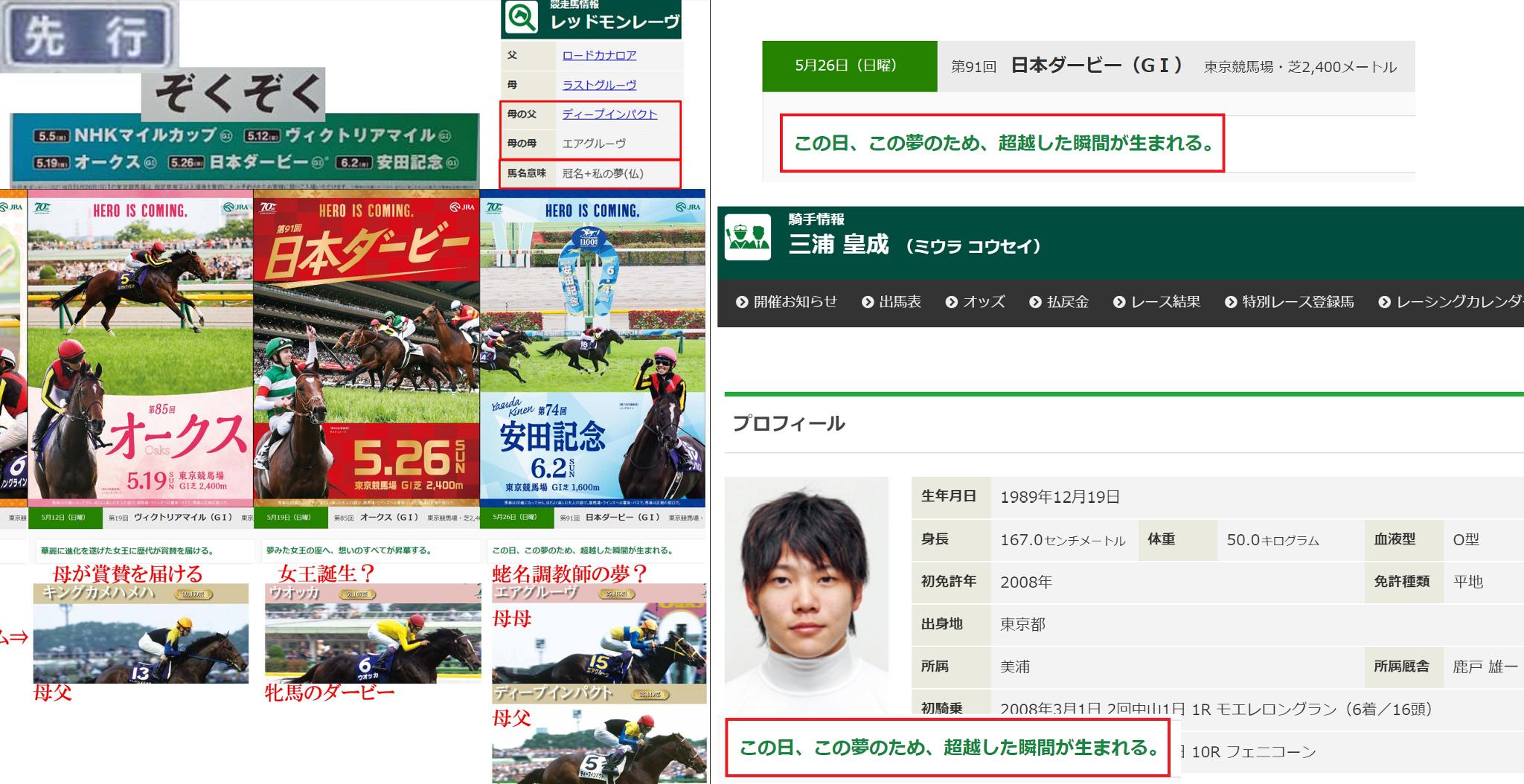Viewport: 1524px width, 784px height.
Task: Click the arrow icon before 開催お知らせ
Action: point(742,302)
